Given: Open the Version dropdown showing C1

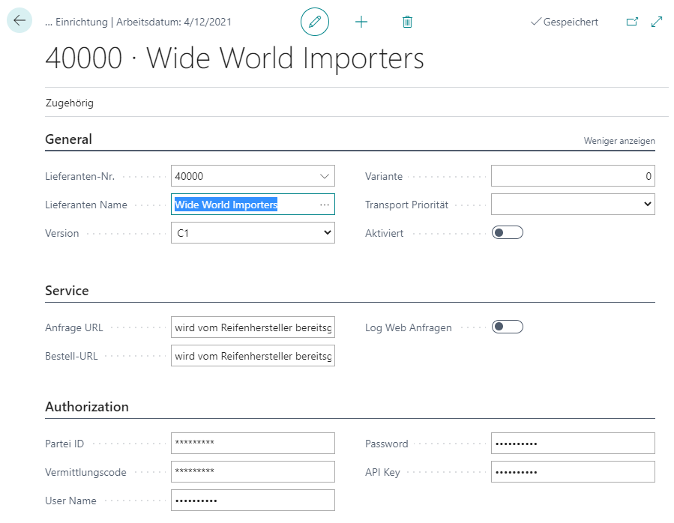Looking at the screenshot, I should (x=253, y=233).
